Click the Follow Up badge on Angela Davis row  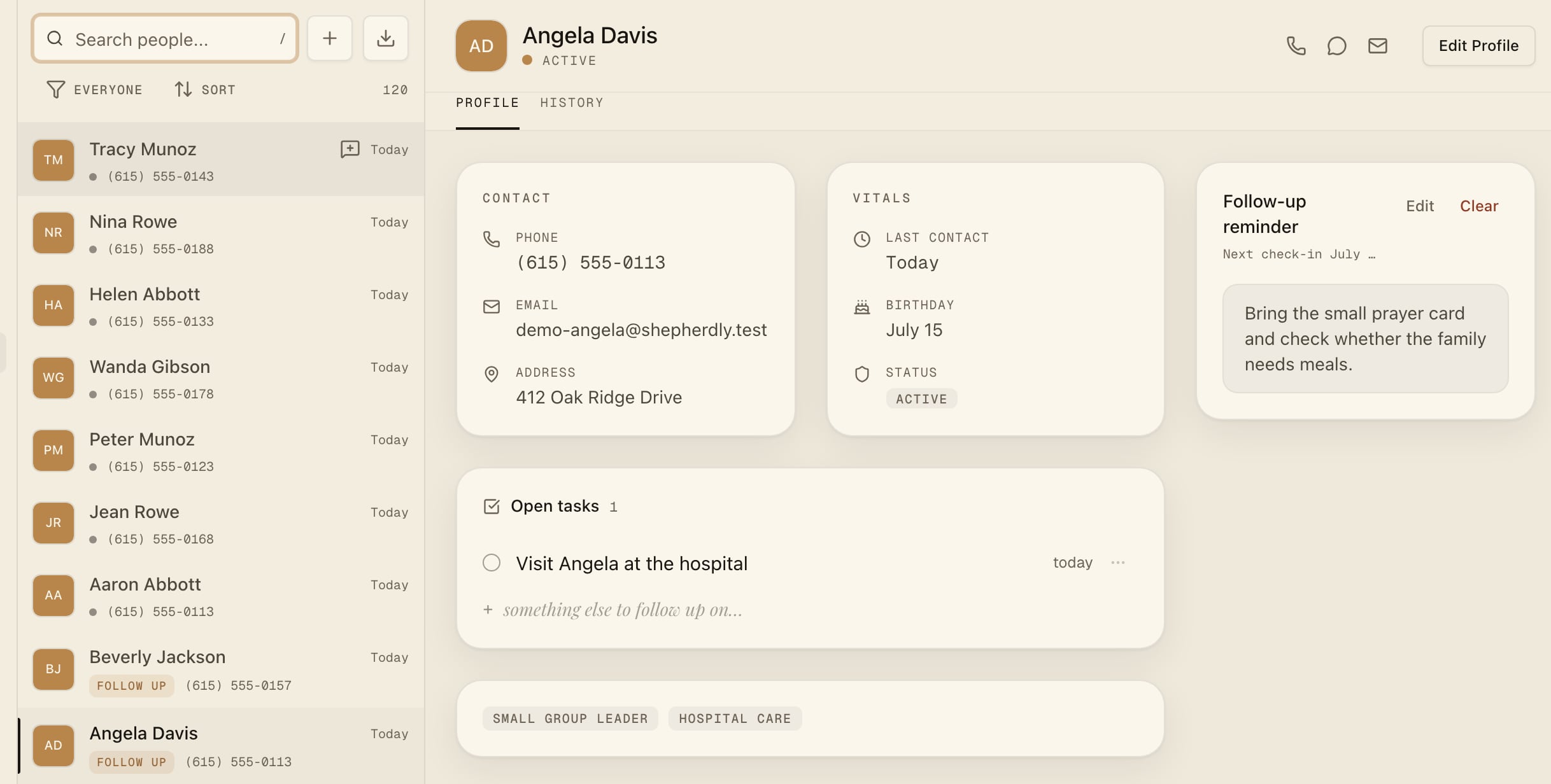131,762
